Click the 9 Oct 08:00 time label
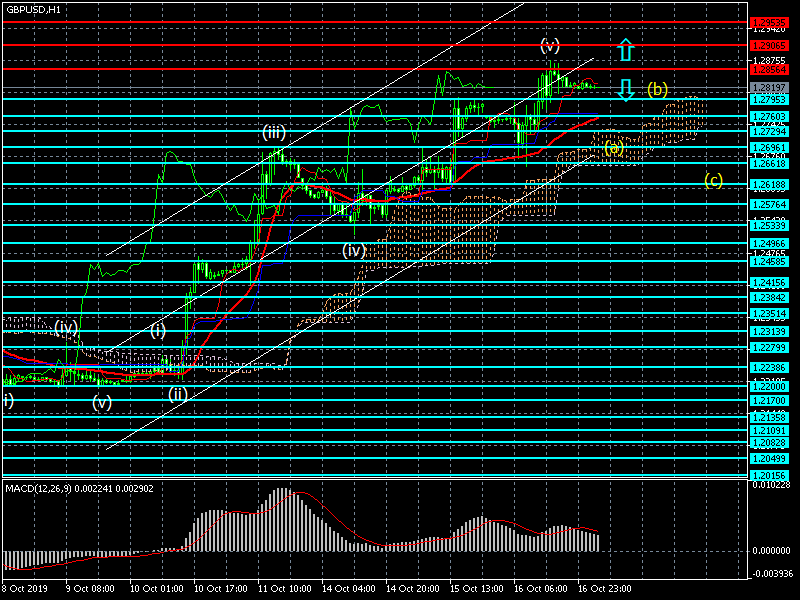Screen dimensions: 800x600 click(x=91, y=588)
